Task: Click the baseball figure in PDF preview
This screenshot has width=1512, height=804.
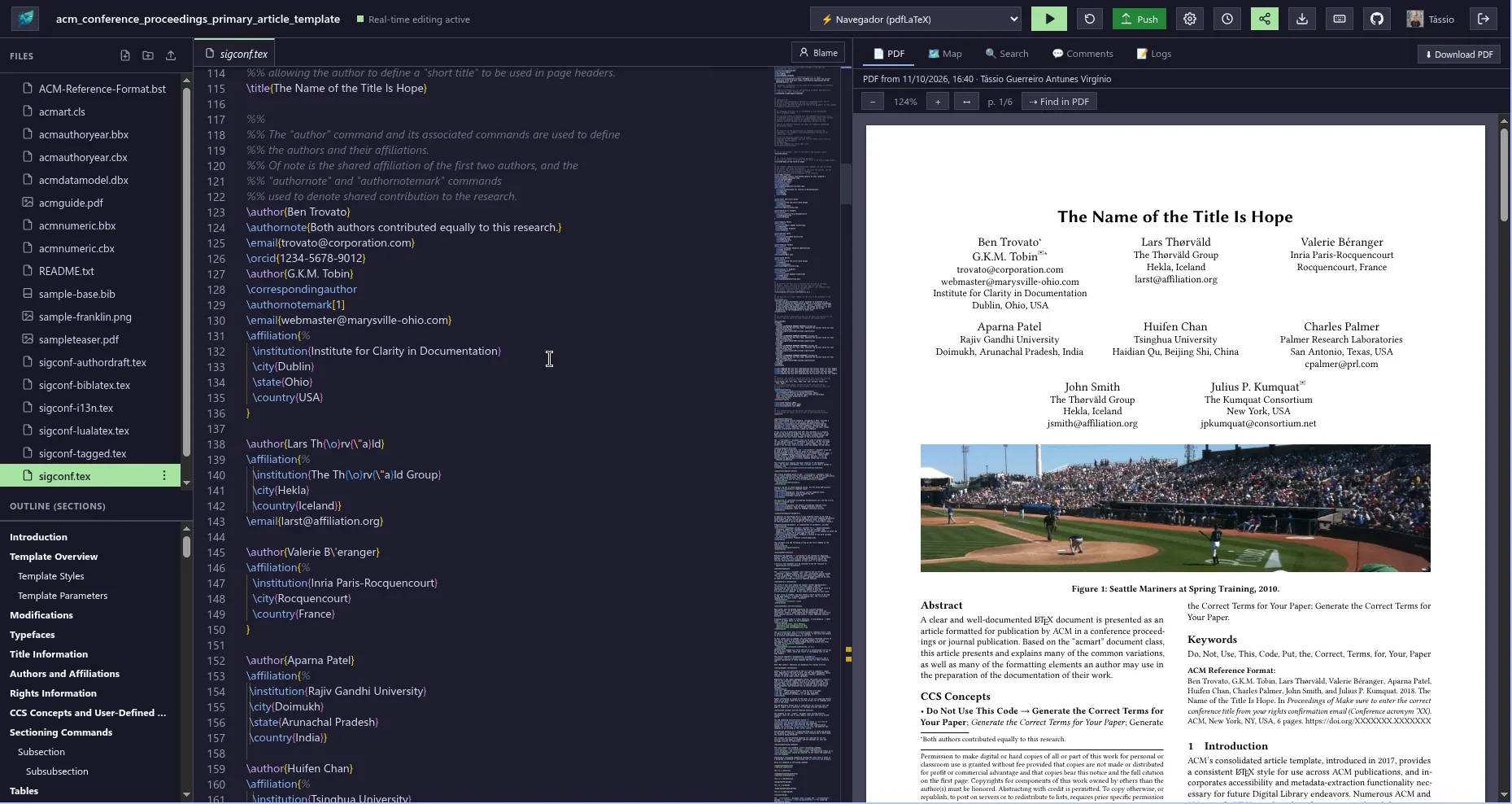Action: click(x=1175, y=508)
